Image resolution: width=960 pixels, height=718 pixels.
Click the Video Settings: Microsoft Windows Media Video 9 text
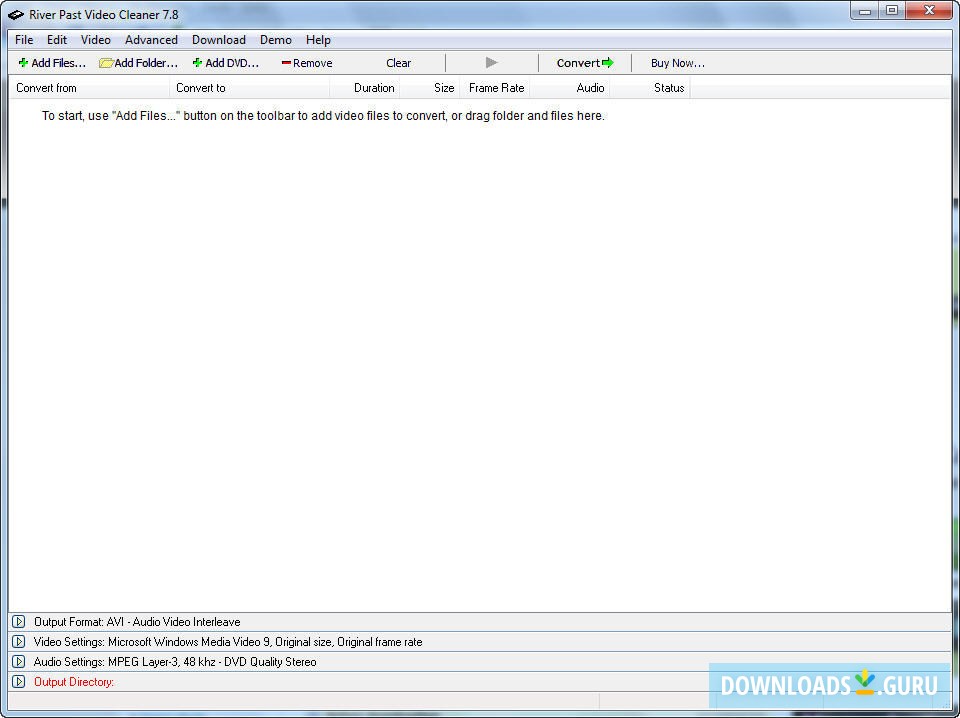228,642
